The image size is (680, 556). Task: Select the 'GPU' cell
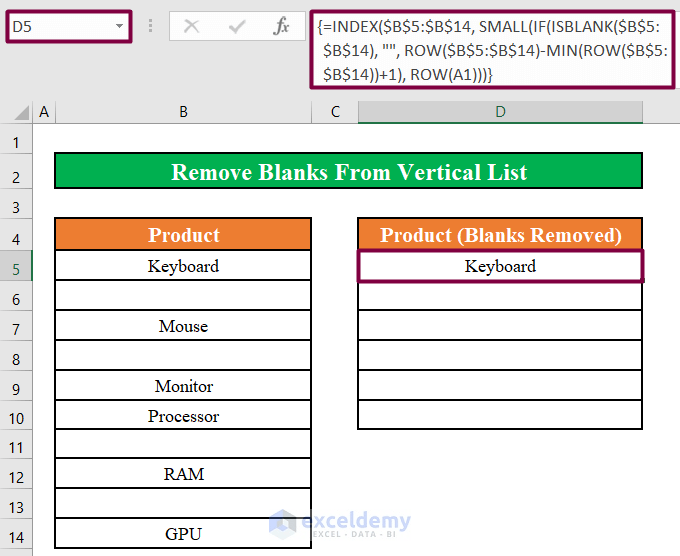click(x=183, y=533)
